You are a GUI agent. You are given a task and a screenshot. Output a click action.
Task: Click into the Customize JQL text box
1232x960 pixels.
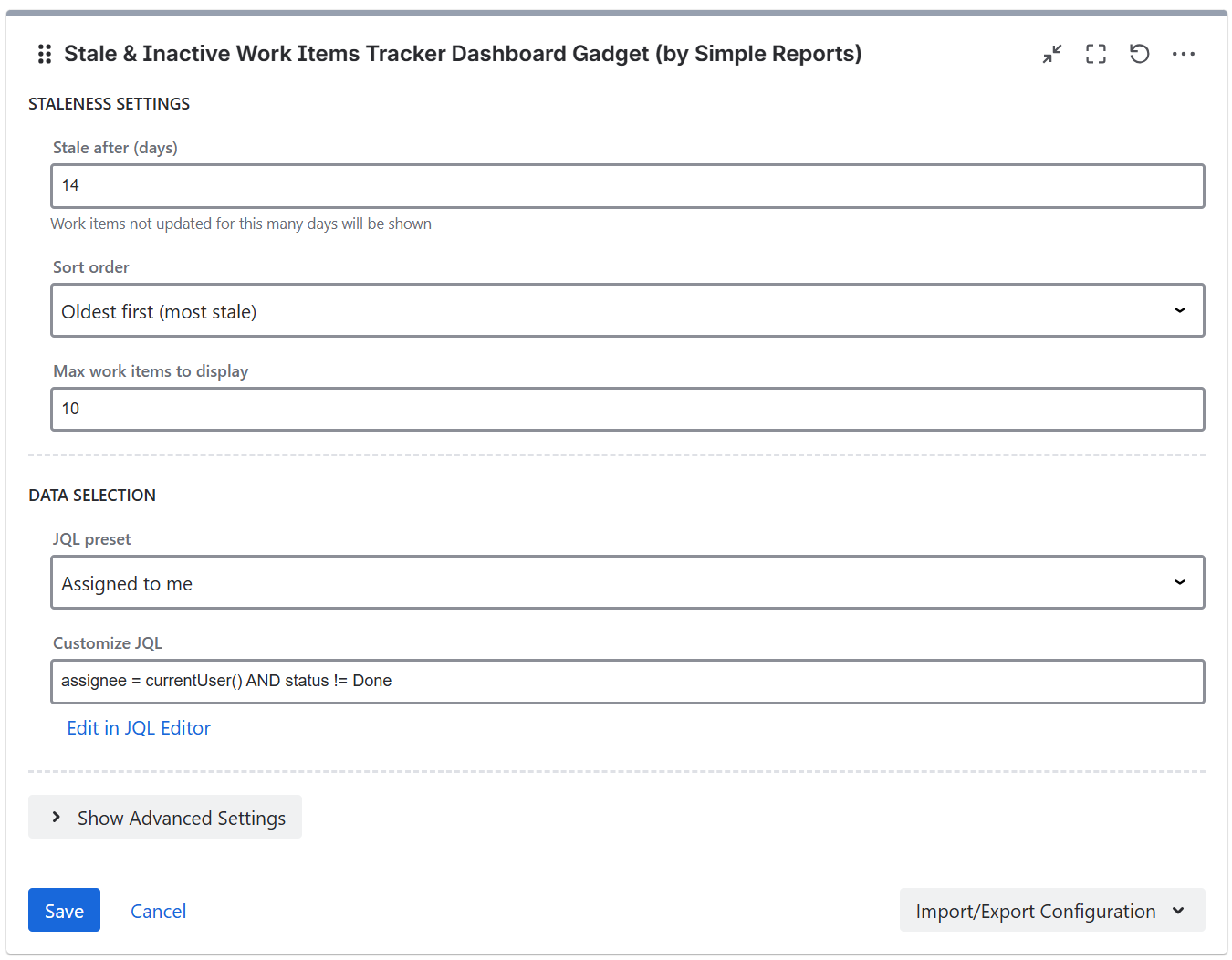[x=627, y=682]
